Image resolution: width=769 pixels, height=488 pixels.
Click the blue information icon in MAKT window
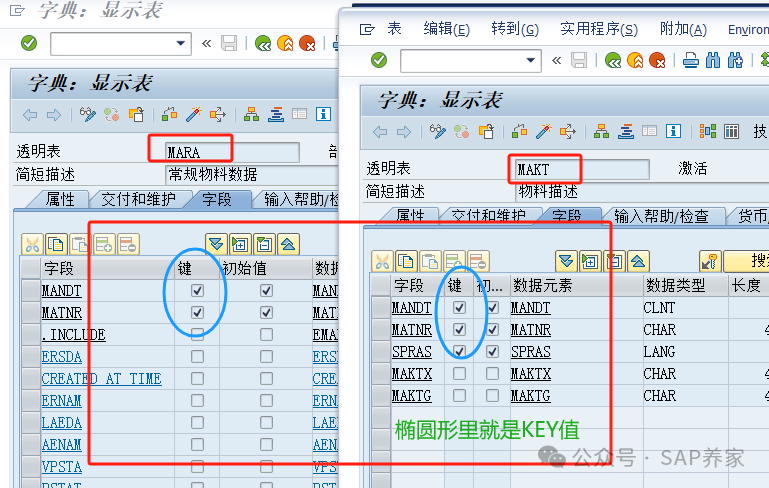click(x=673, y=131)
